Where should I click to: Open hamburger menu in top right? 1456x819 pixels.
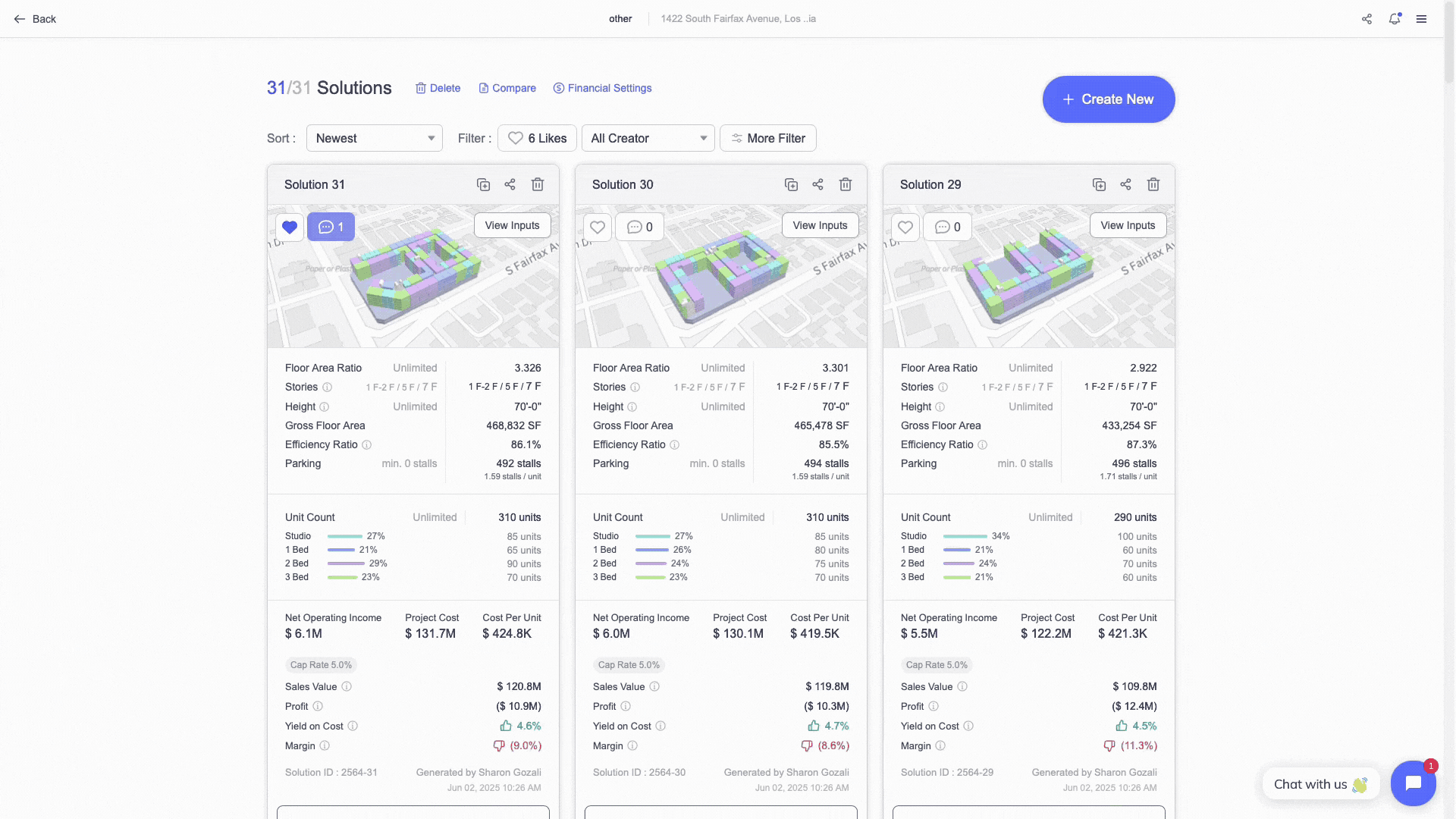pyautogui.click(x=1421, y=19)
